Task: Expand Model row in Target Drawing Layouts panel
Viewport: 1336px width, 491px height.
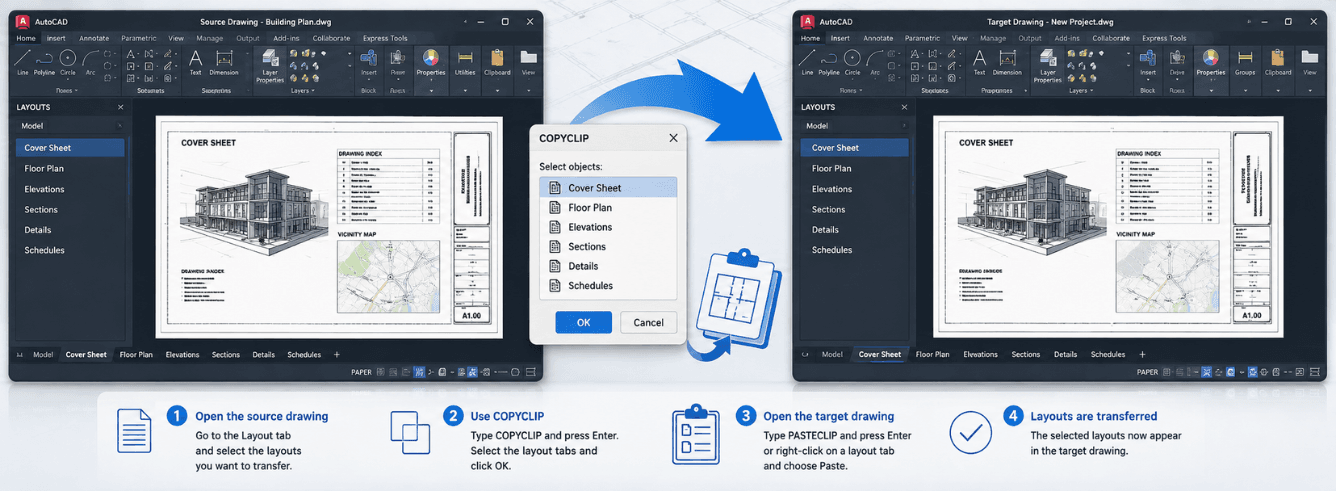Action: tap(903, 126)
